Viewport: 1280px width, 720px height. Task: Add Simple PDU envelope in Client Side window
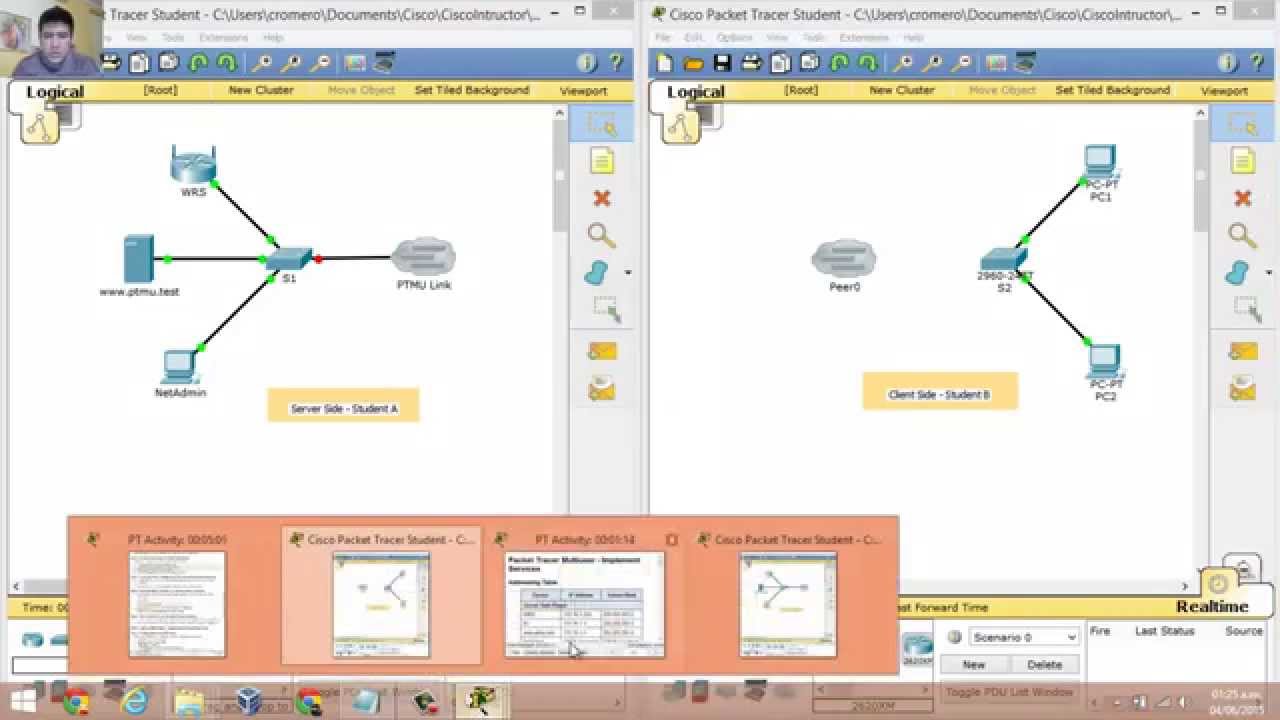1243,351
